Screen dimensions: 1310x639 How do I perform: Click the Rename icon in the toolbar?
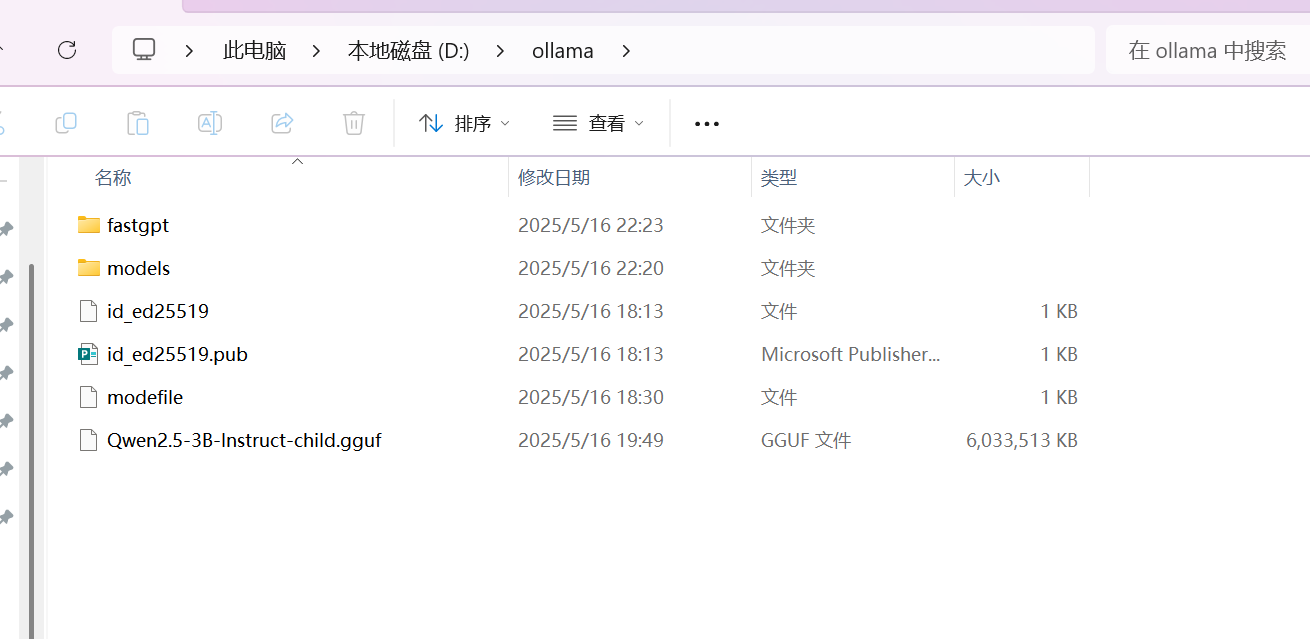(x=210, y=123)
